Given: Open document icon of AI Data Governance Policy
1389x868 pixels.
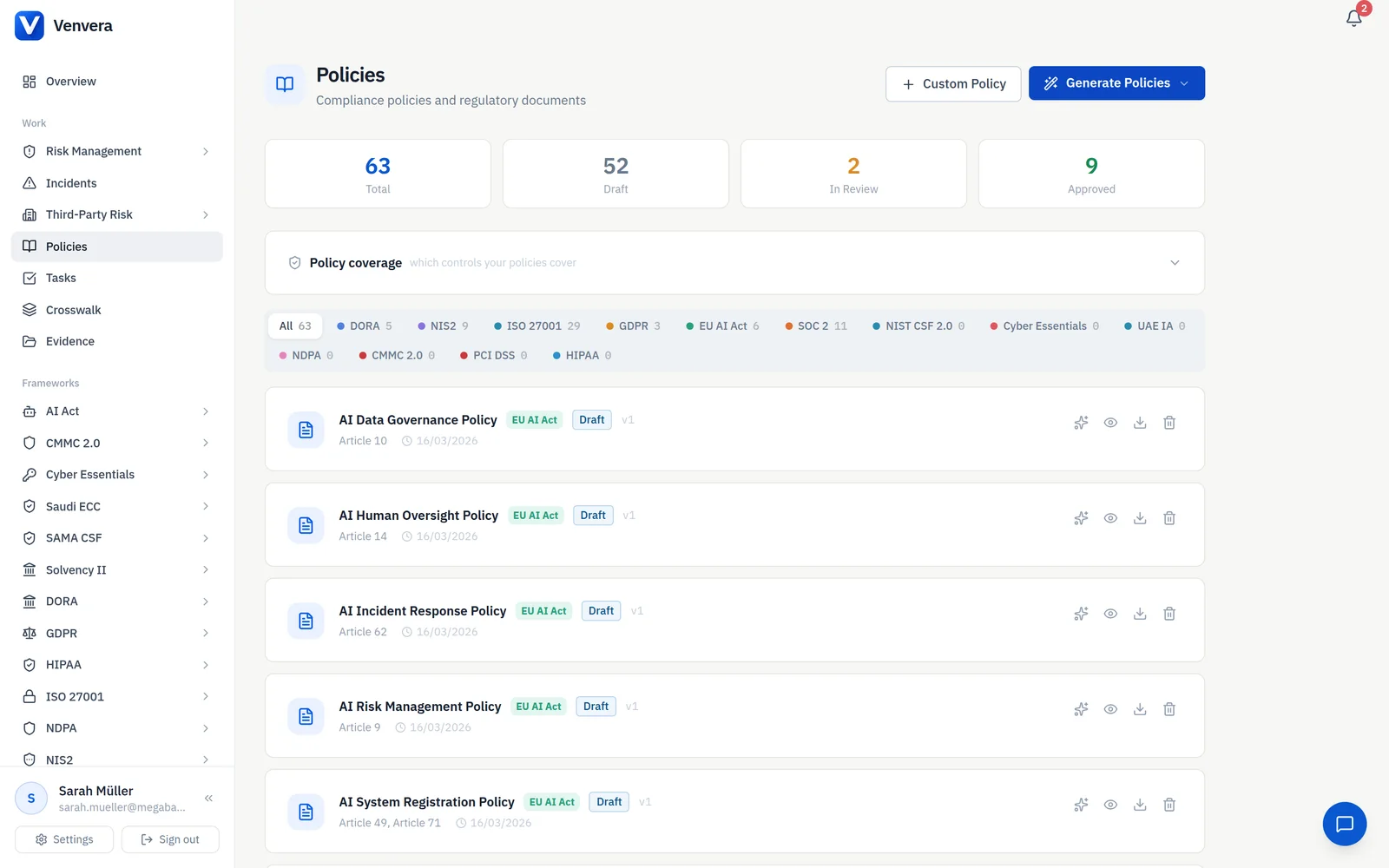Looking at the screenshot, I should (x=306, y=430).
